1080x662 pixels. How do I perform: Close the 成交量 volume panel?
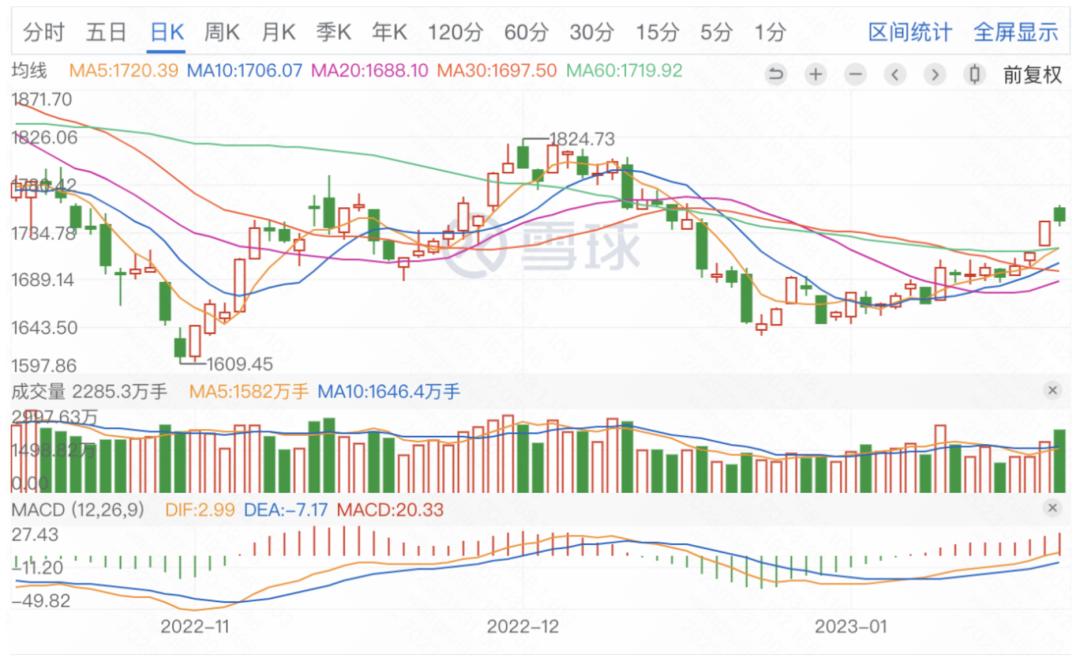1052,391
